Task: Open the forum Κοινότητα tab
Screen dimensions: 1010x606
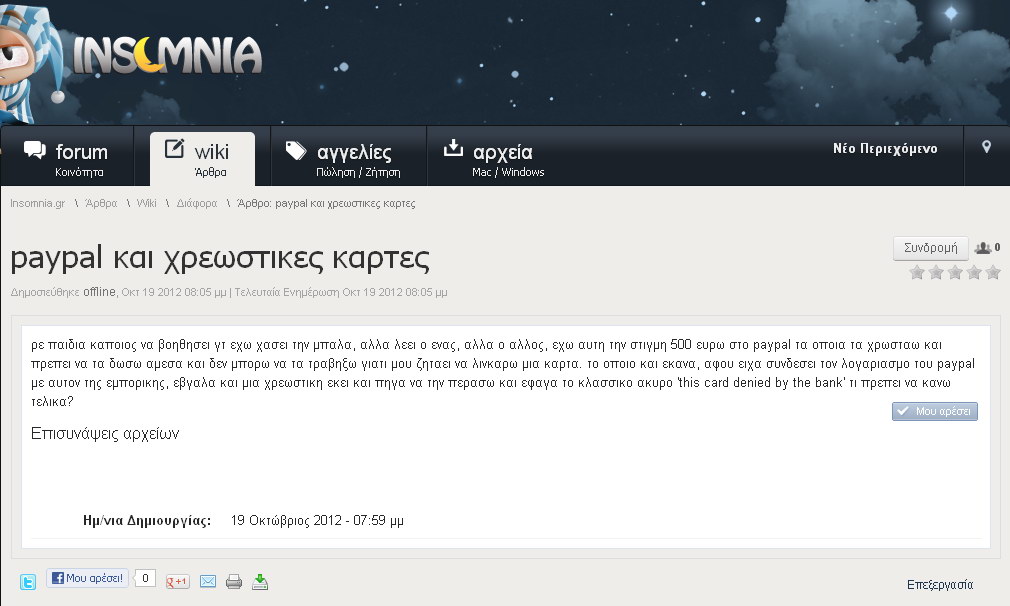Action: pyautogui.click(x=66, y=159)
